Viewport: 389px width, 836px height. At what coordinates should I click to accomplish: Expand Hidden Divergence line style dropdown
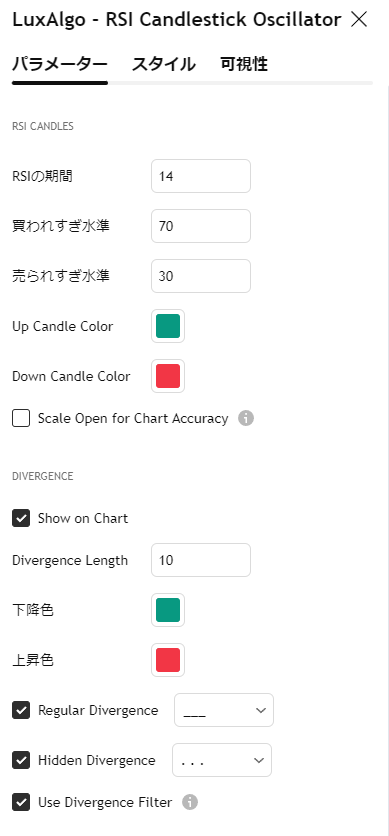click(x=222, y=760)
